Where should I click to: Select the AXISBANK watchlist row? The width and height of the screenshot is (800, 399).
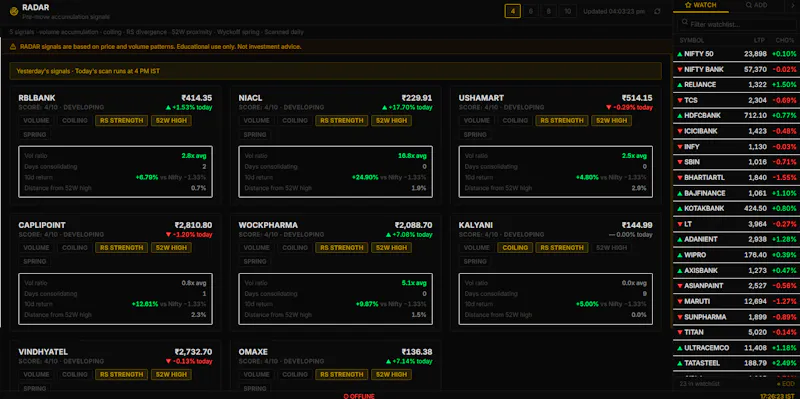pyautogui.click(x=737, y=270)
